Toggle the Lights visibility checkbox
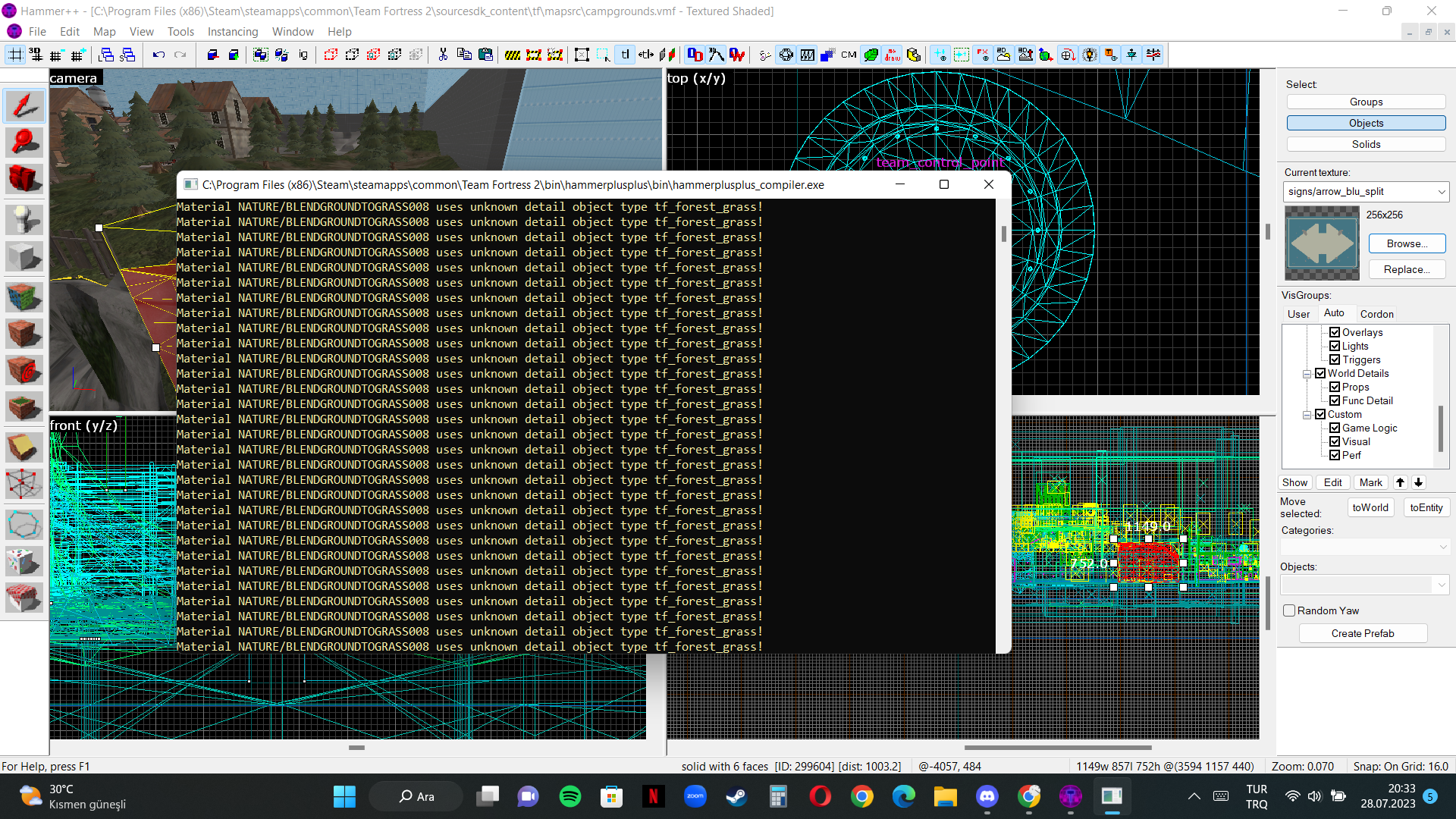1456x819 pixels. (1334, 346)
